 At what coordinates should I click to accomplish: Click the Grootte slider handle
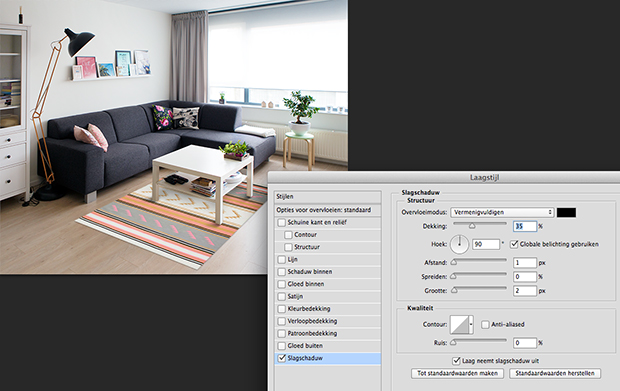point(454,291)
